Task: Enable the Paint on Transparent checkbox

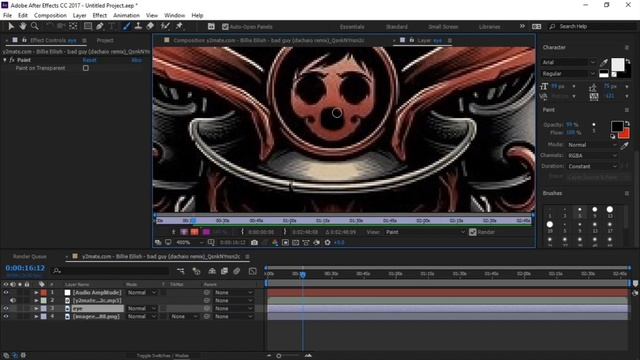Action: pyautogui.click(x=86, y=68)
